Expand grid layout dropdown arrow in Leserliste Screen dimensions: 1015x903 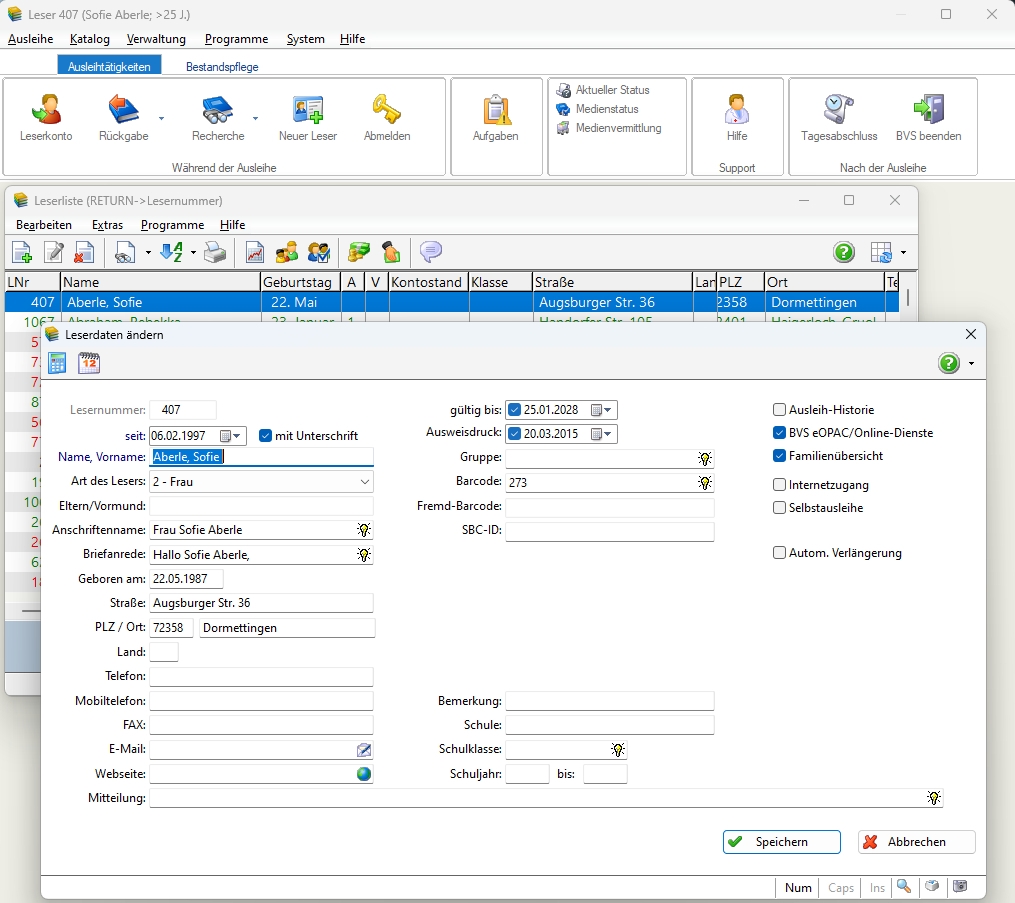pos(903,252)
